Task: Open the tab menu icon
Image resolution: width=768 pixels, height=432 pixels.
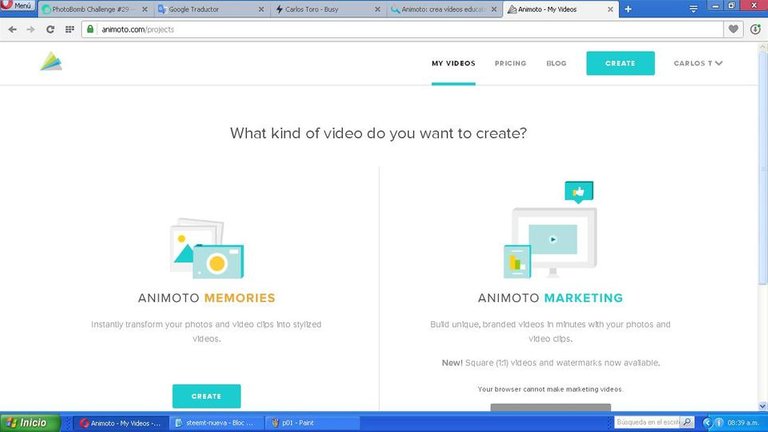Action: click(693, 9)
